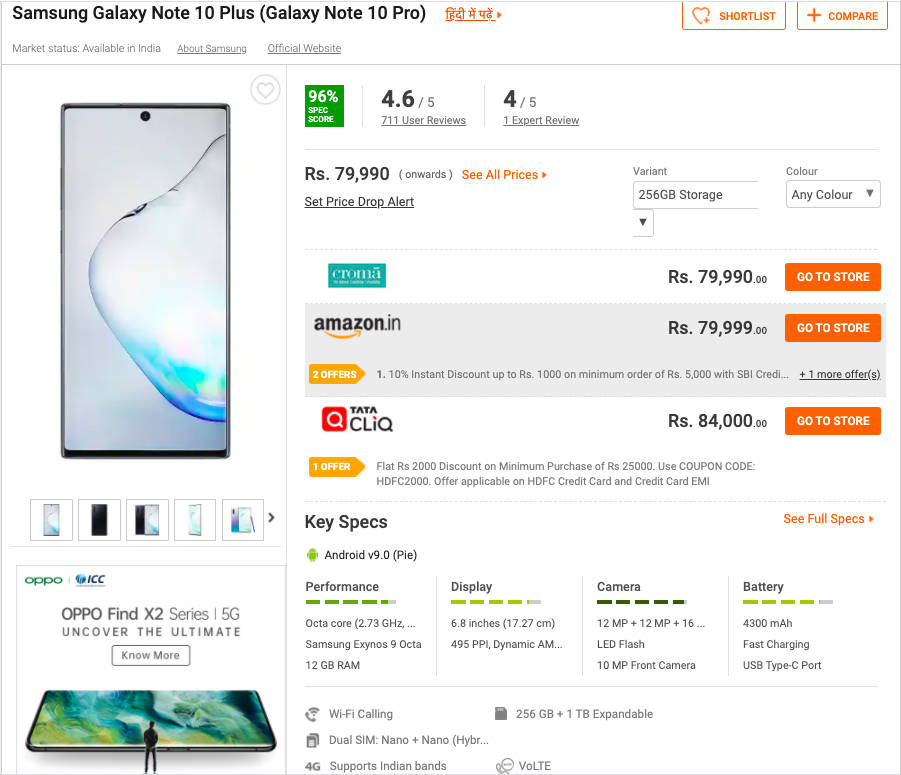
Task: Expand Amazon's '+1 more offer(s)' link
Action: 839,375
